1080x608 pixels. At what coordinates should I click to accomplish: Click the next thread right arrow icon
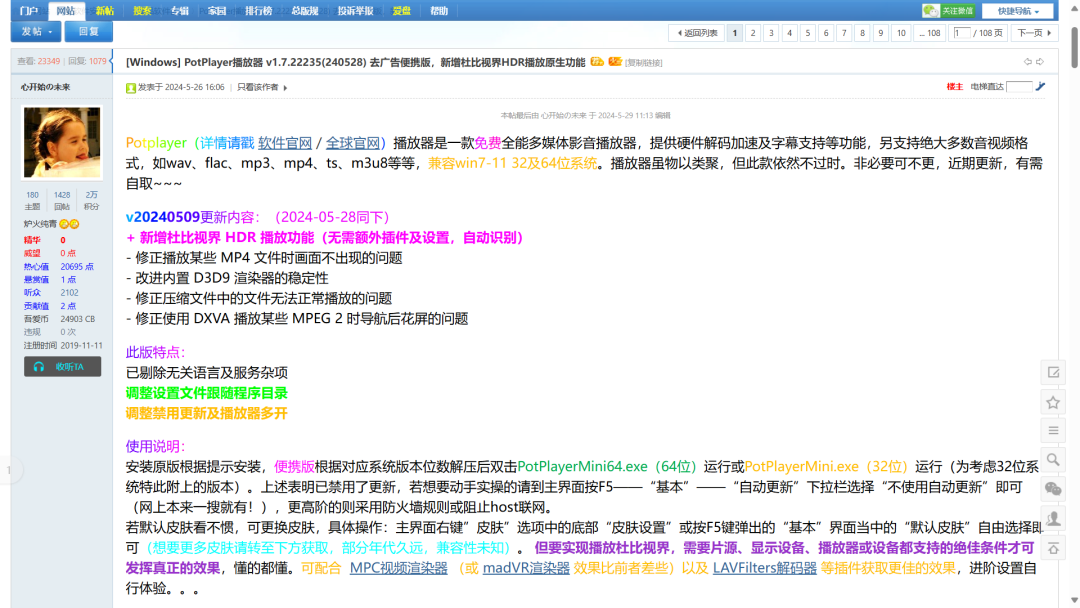[1040, 62]
